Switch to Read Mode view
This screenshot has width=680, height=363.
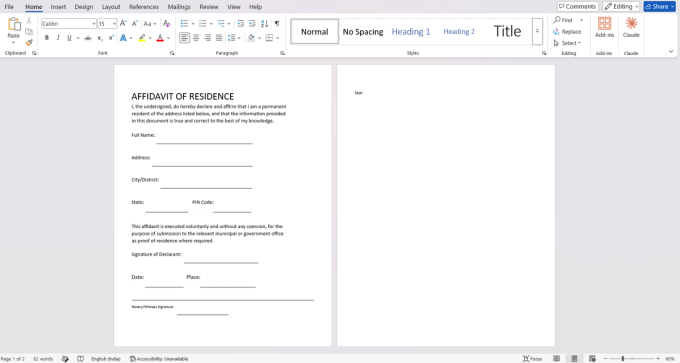pyautogui.click(x=556, y=359)
